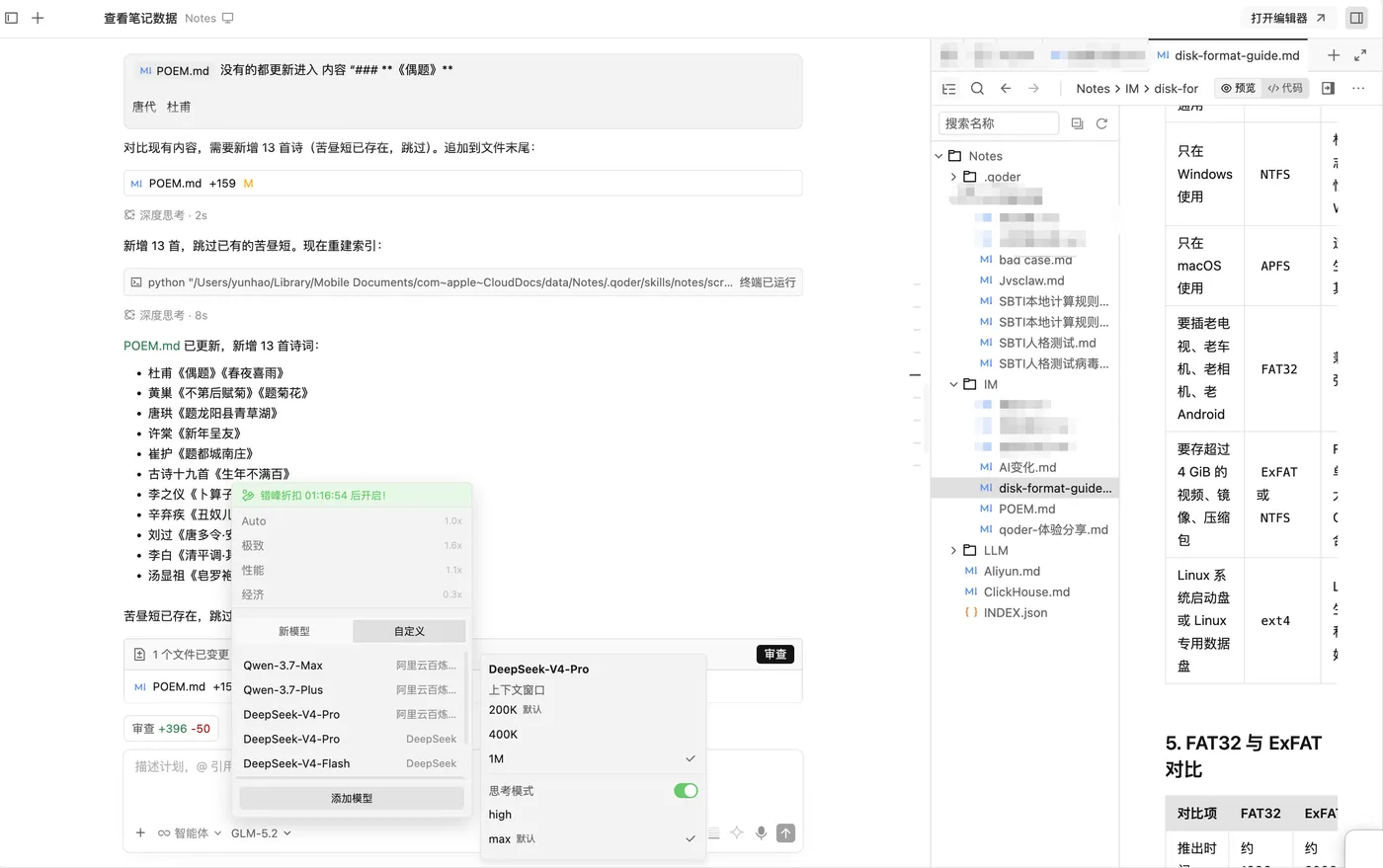Toggle the right panel layout icon
1383x868 pixels.
(x=1356, y=18)
